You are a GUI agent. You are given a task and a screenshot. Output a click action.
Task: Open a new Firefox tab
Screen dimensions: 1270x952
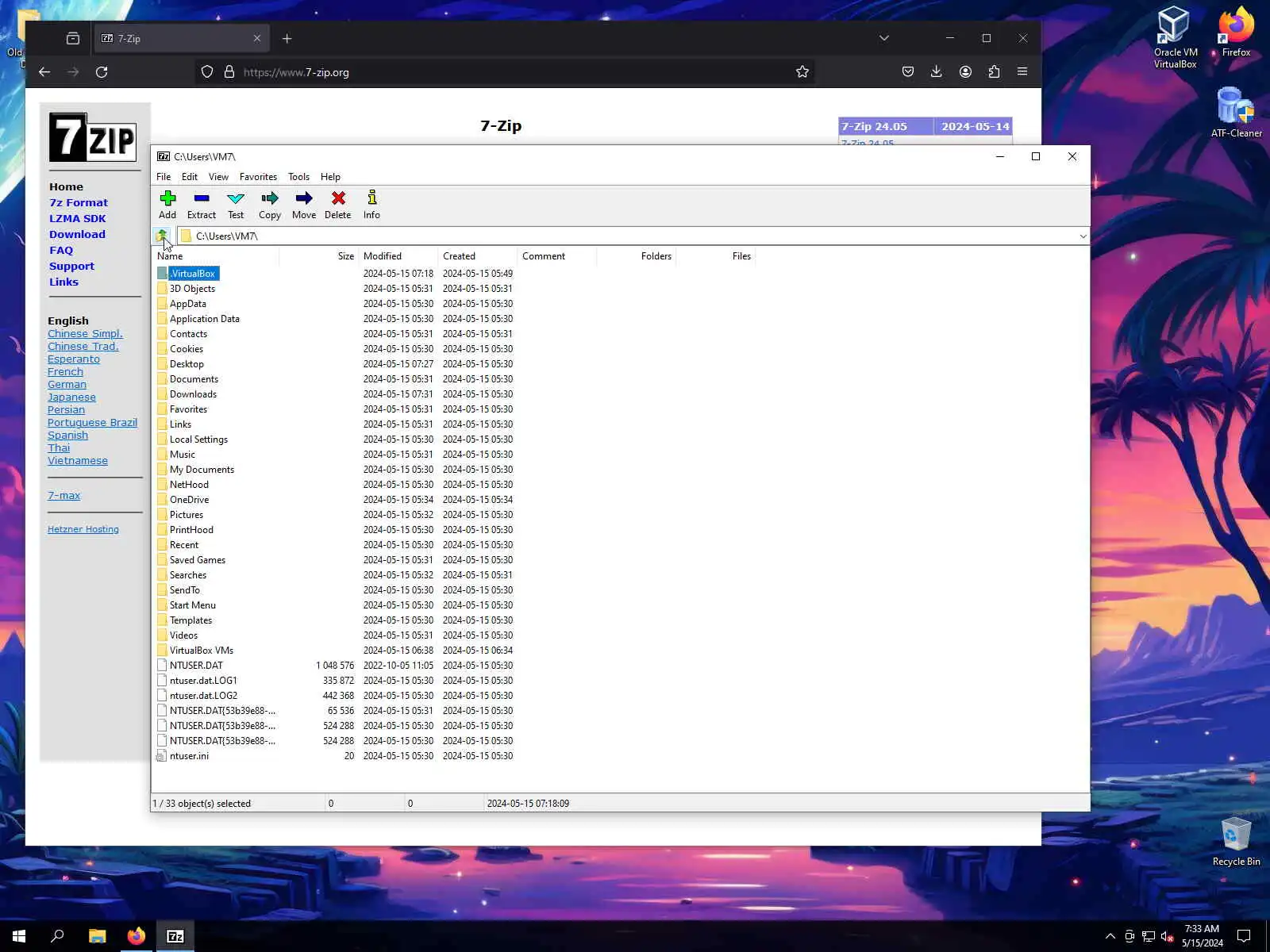pos(287,38)
